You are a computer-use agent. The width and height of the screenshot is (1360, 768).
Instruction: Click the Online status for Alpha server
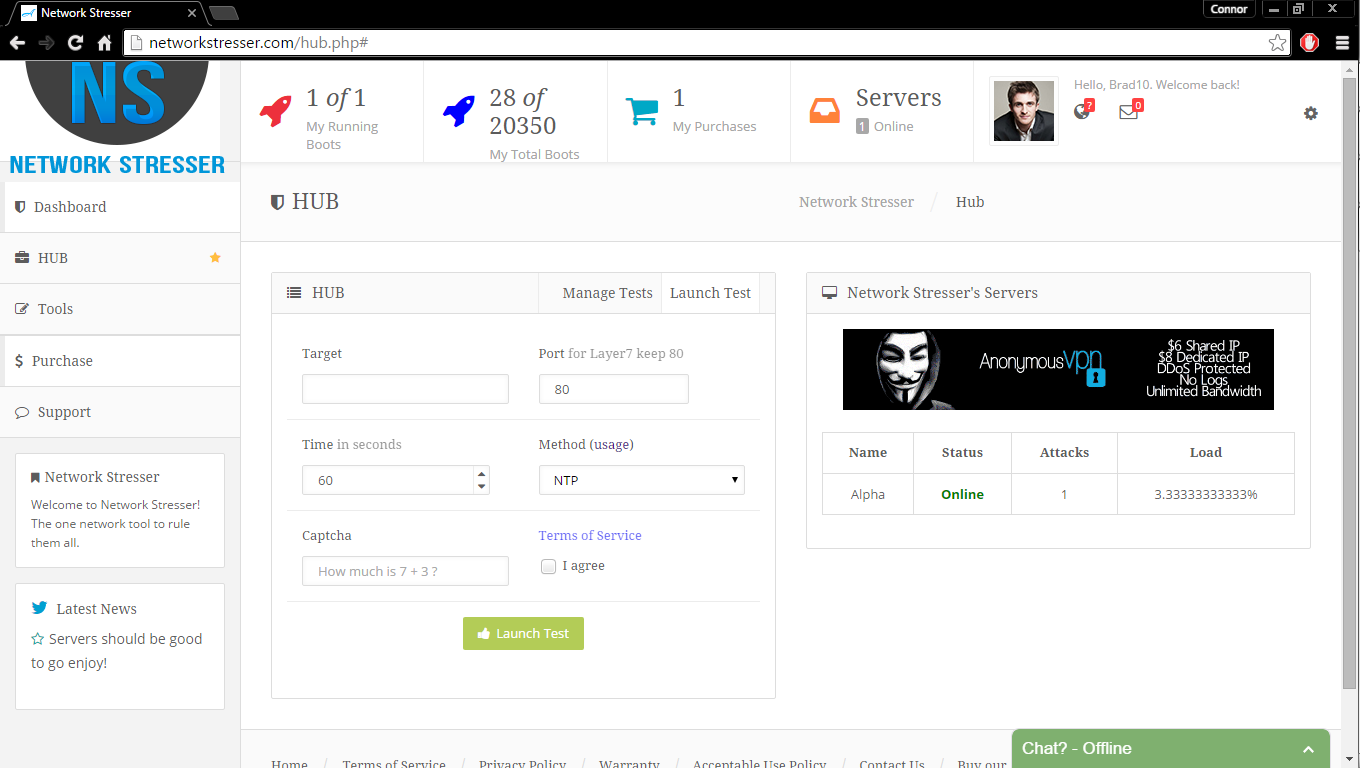962,494
